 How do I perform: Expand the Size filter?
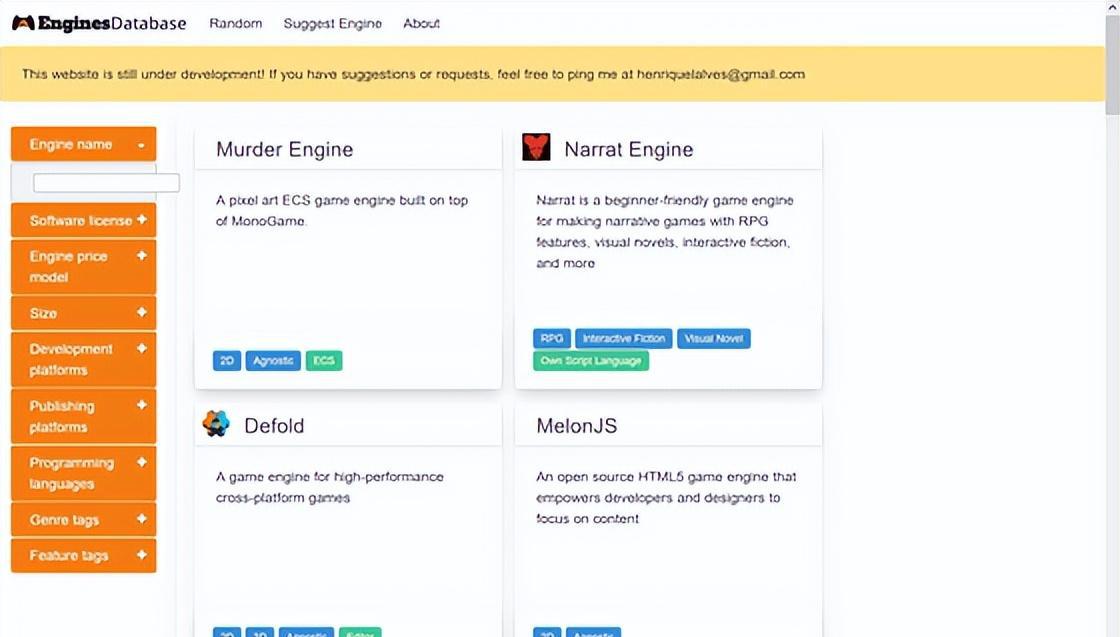point(84,313)
